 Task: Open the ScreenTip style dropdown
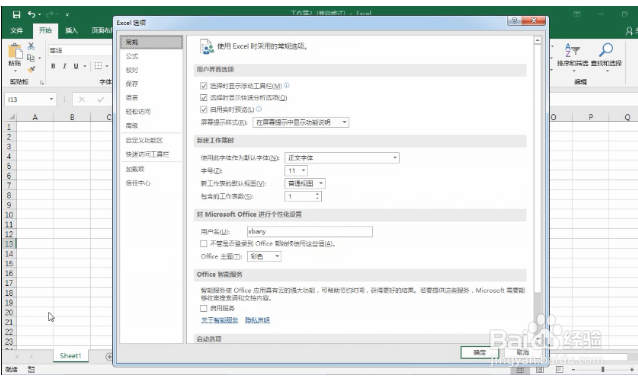tap(301, 122)
